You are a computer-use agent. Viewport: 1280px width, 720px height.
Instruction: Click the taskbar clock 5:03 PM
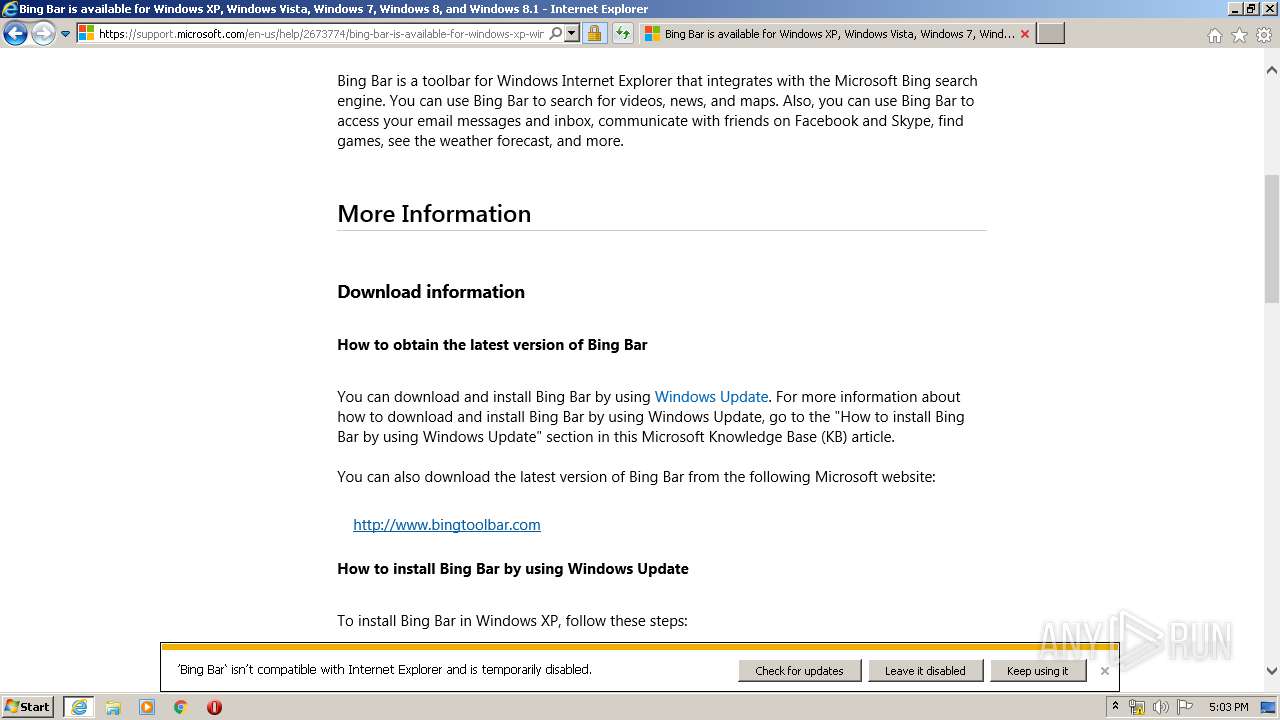click(1229, 707)
